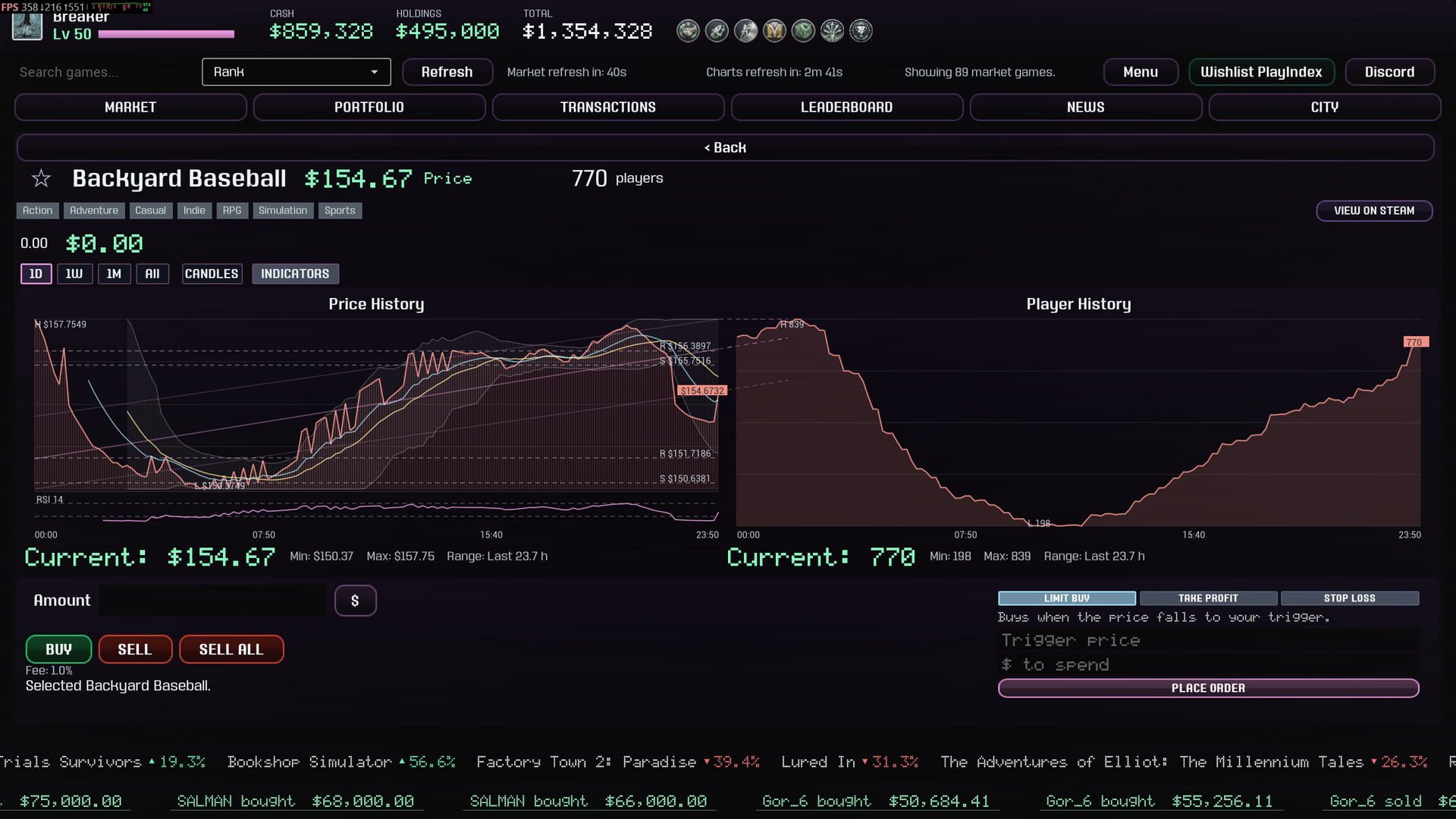
Task: Click the SELL button
Action: coord(135,649)
